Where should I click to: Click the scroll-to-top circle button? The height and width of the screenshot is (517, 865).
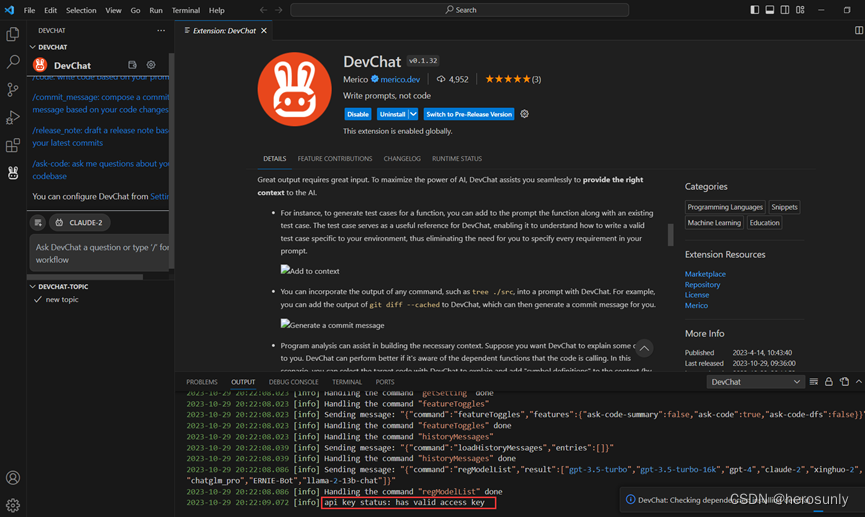pyautogui.click(x=644, y=348)
